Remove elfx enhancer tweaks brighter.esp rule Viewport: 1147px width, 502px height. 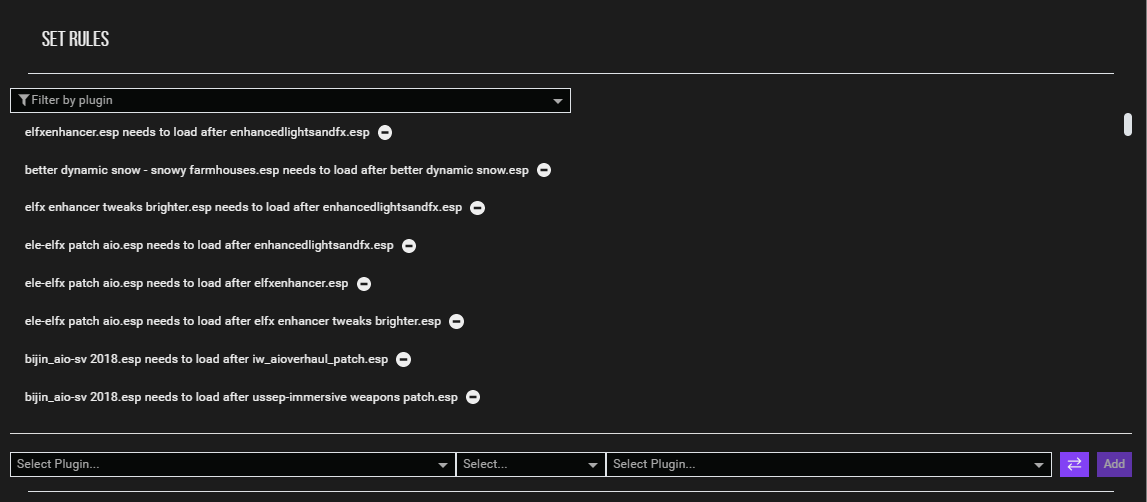click(x=477, y=208)
